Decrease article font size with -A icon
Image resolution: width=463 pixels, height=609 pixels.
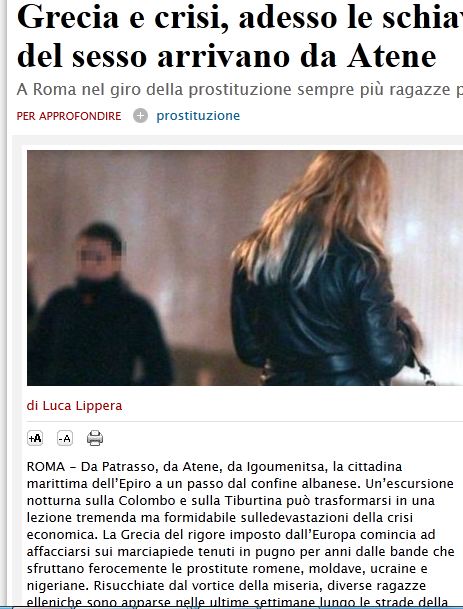coord(64,438)
